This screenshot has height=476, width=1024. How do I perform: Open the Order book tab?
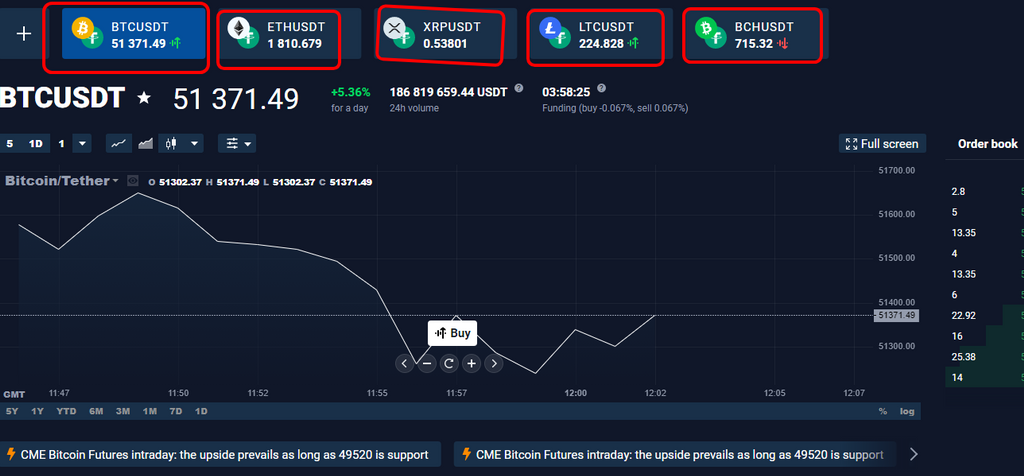point(987,144)
